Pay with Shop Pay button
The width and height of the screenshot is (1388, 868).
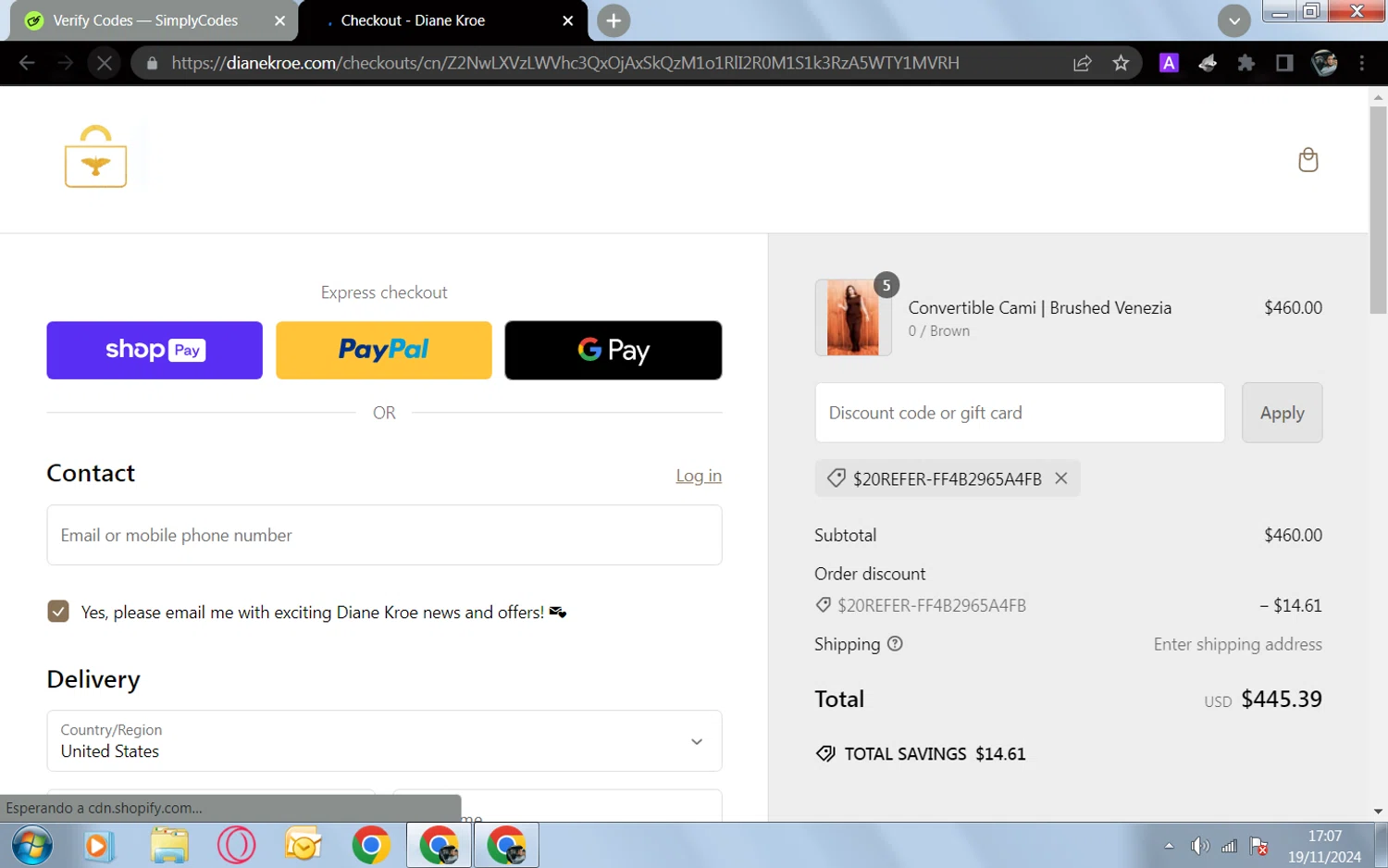pyautogui.click(x=155, y=350)
